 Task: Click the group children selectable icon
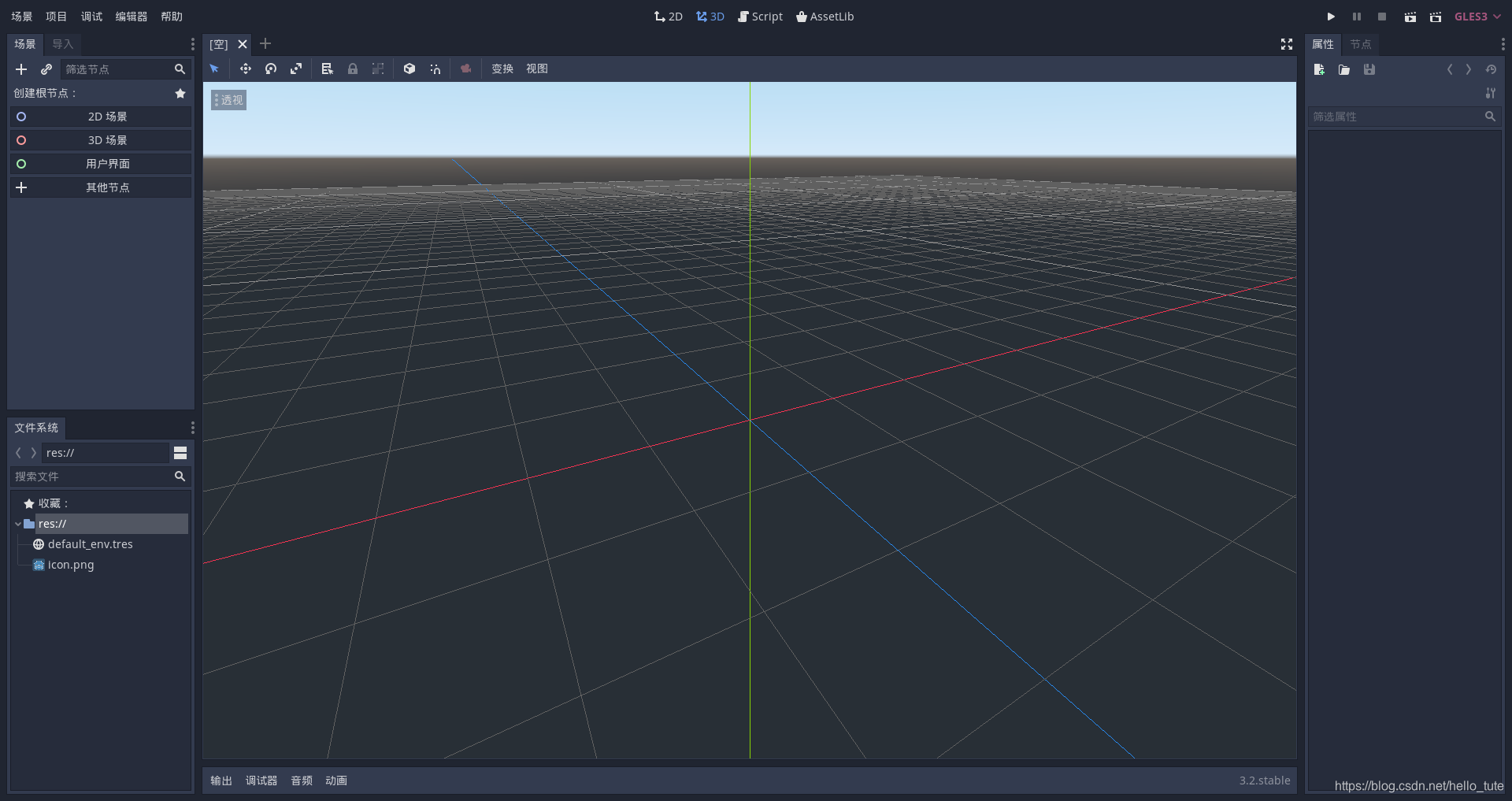[378, 69]
